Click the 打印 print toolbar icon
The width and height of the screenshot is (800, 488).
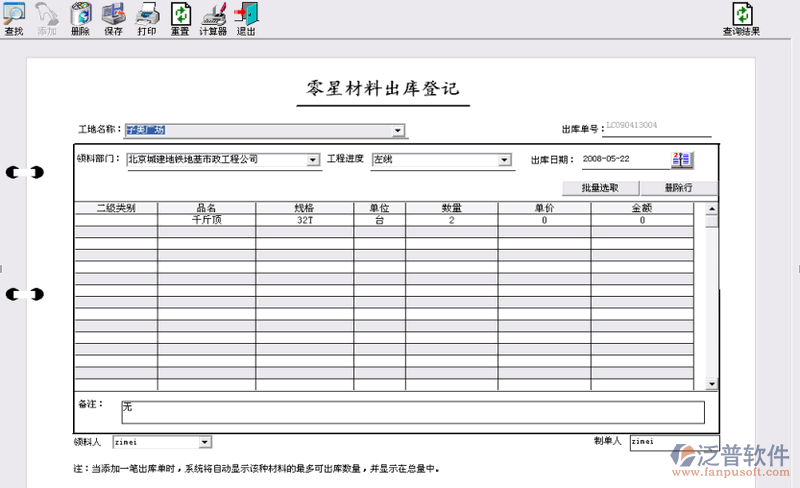pos(146,16)
